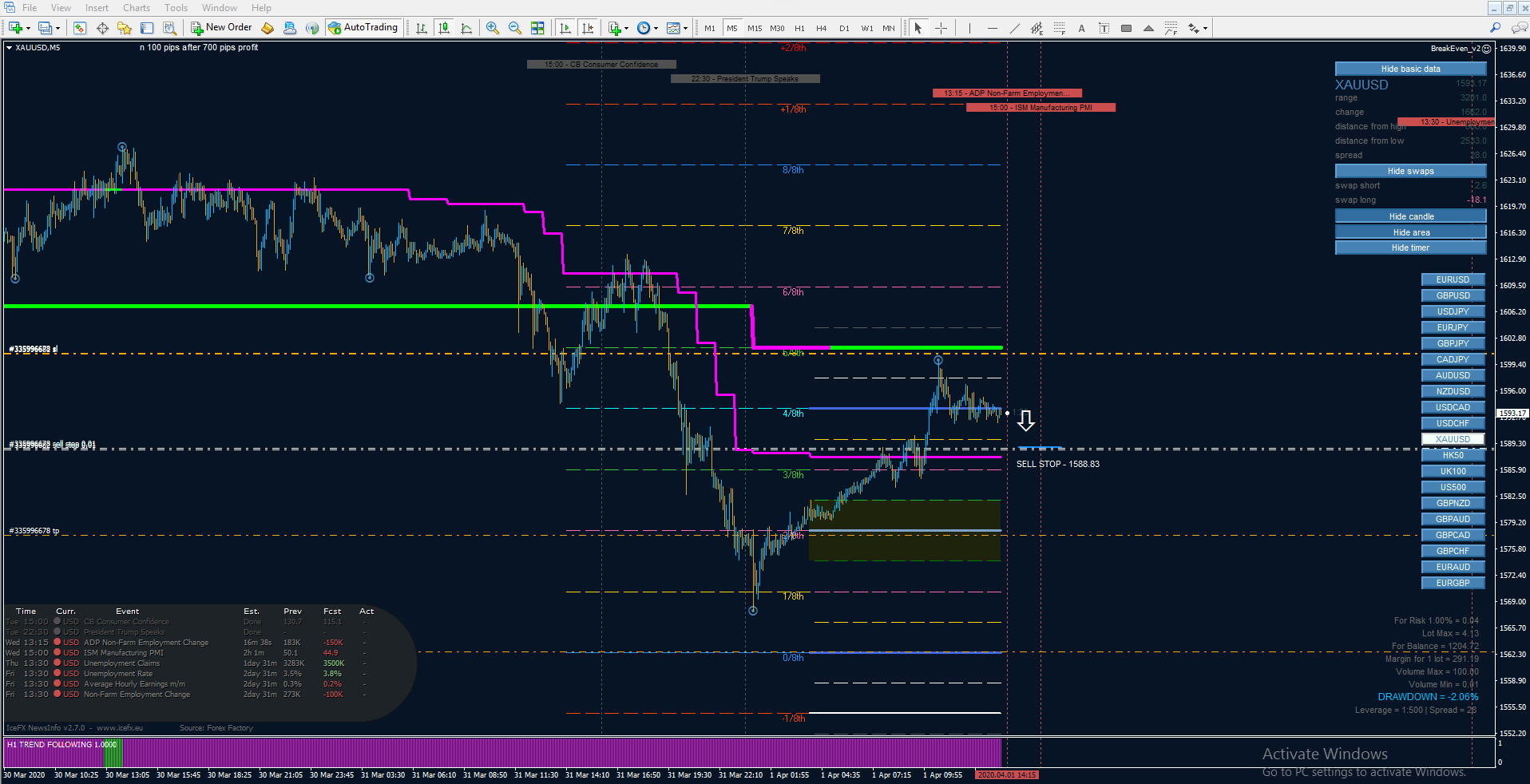The image size is (1530, 784).
Task: Toggle the Terminal panel
Action: pyautogui.click(x=147, y=28)
